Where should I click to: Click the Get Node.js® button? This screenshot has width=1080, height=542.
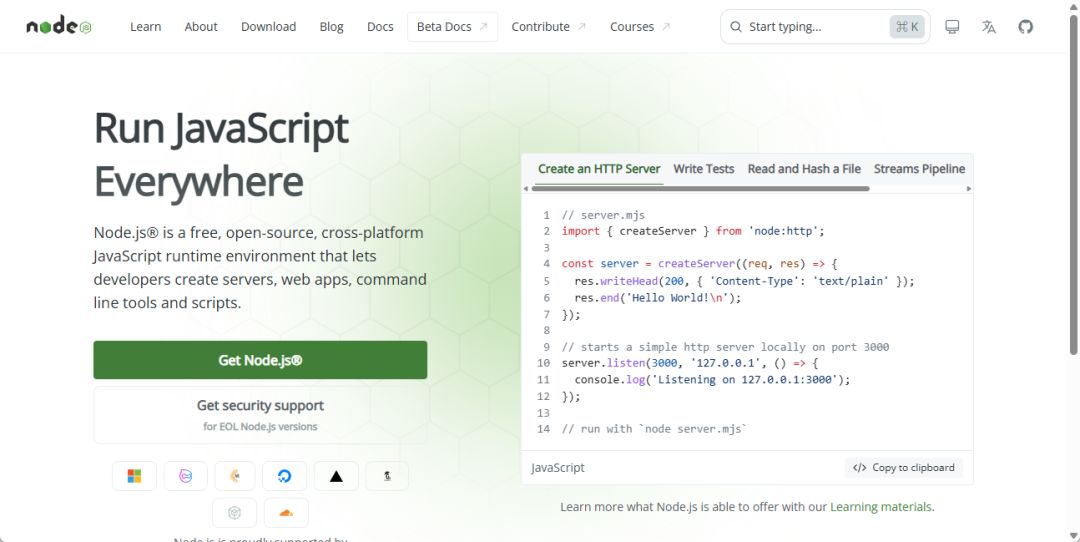click(260, 359)
